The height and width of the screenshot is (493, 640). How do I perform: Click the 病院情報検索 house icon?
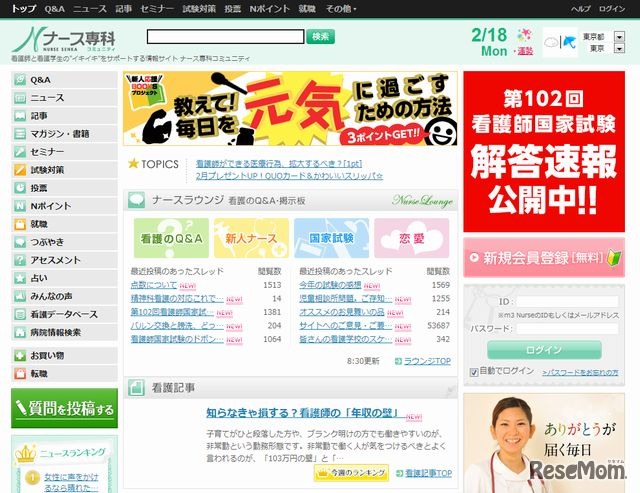(x=20, y=332)
